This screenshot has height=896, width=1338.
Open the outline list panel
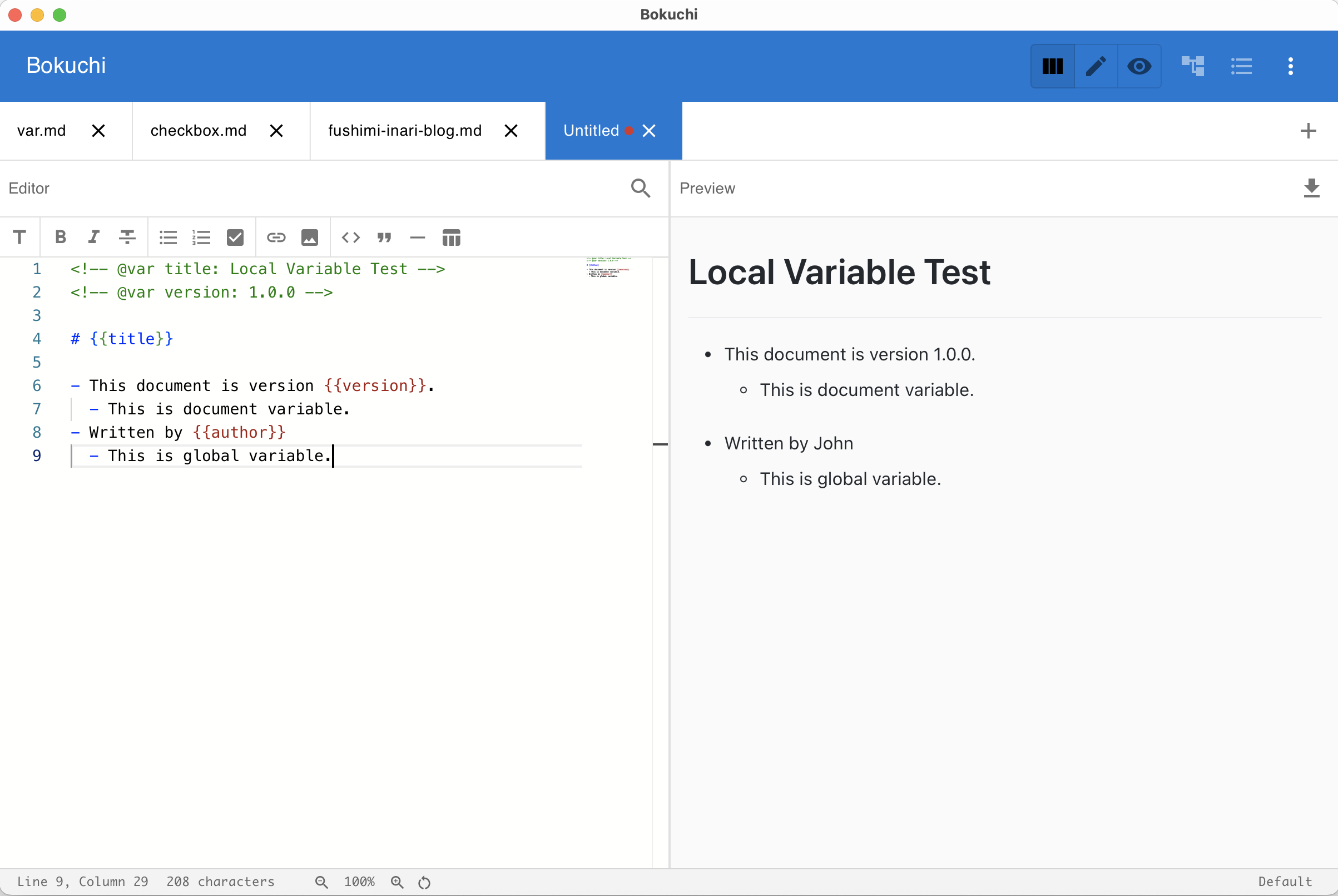tap(1242, 66)
